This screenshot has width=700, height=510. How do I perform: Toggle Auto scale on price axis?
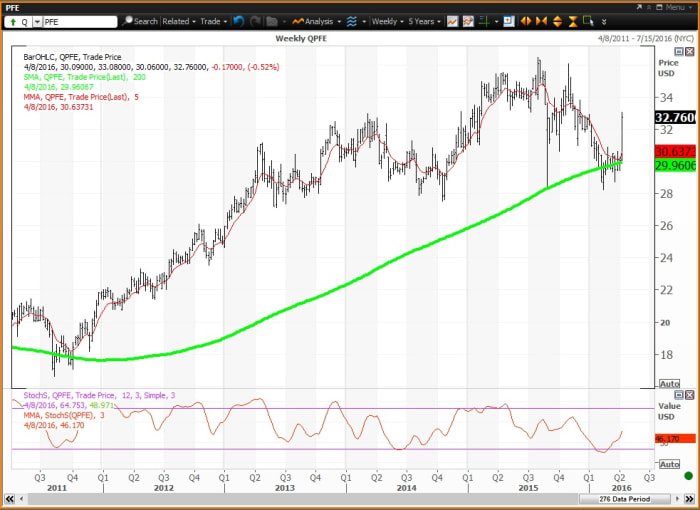click(x=669, y=383)
